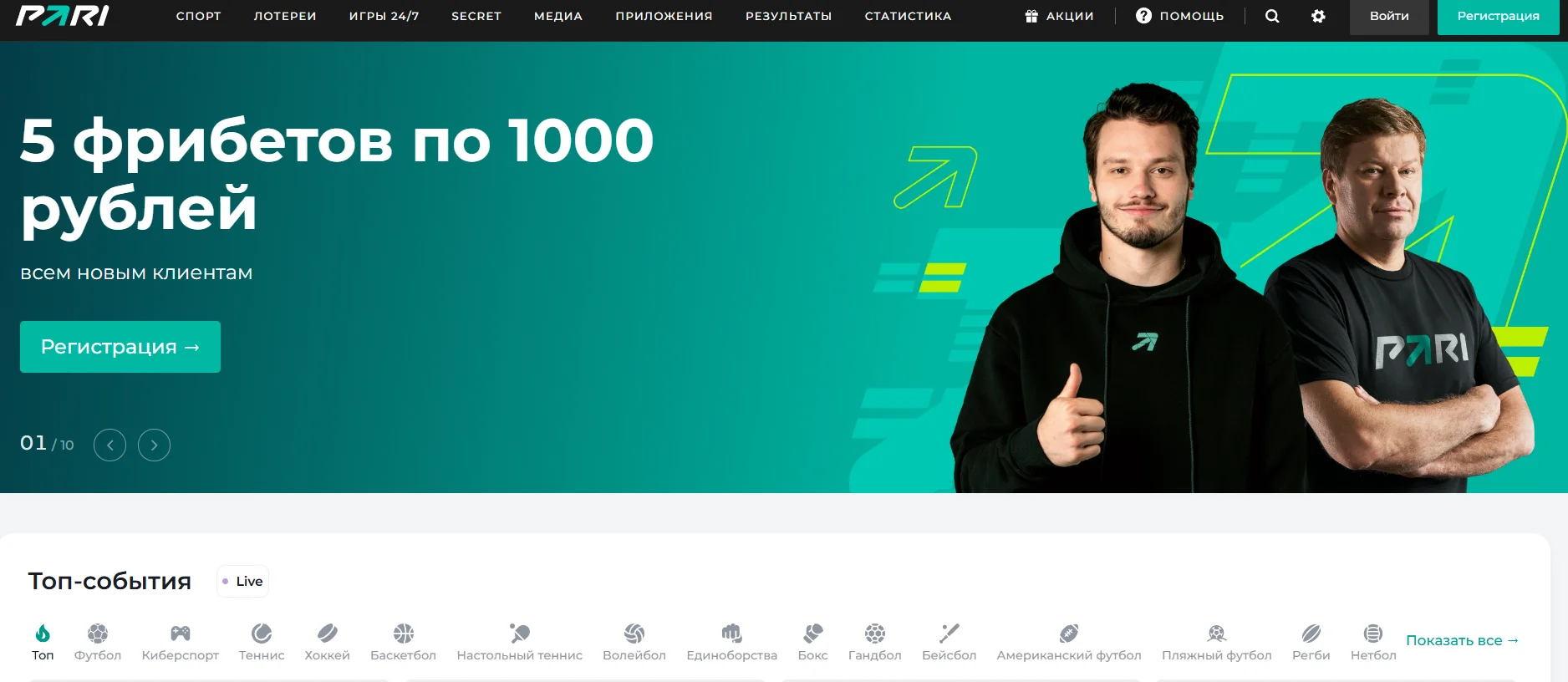This screenshot has height=682, width=1568.
Task: Choose the Бокс glove icon
Action: point(813,633)
